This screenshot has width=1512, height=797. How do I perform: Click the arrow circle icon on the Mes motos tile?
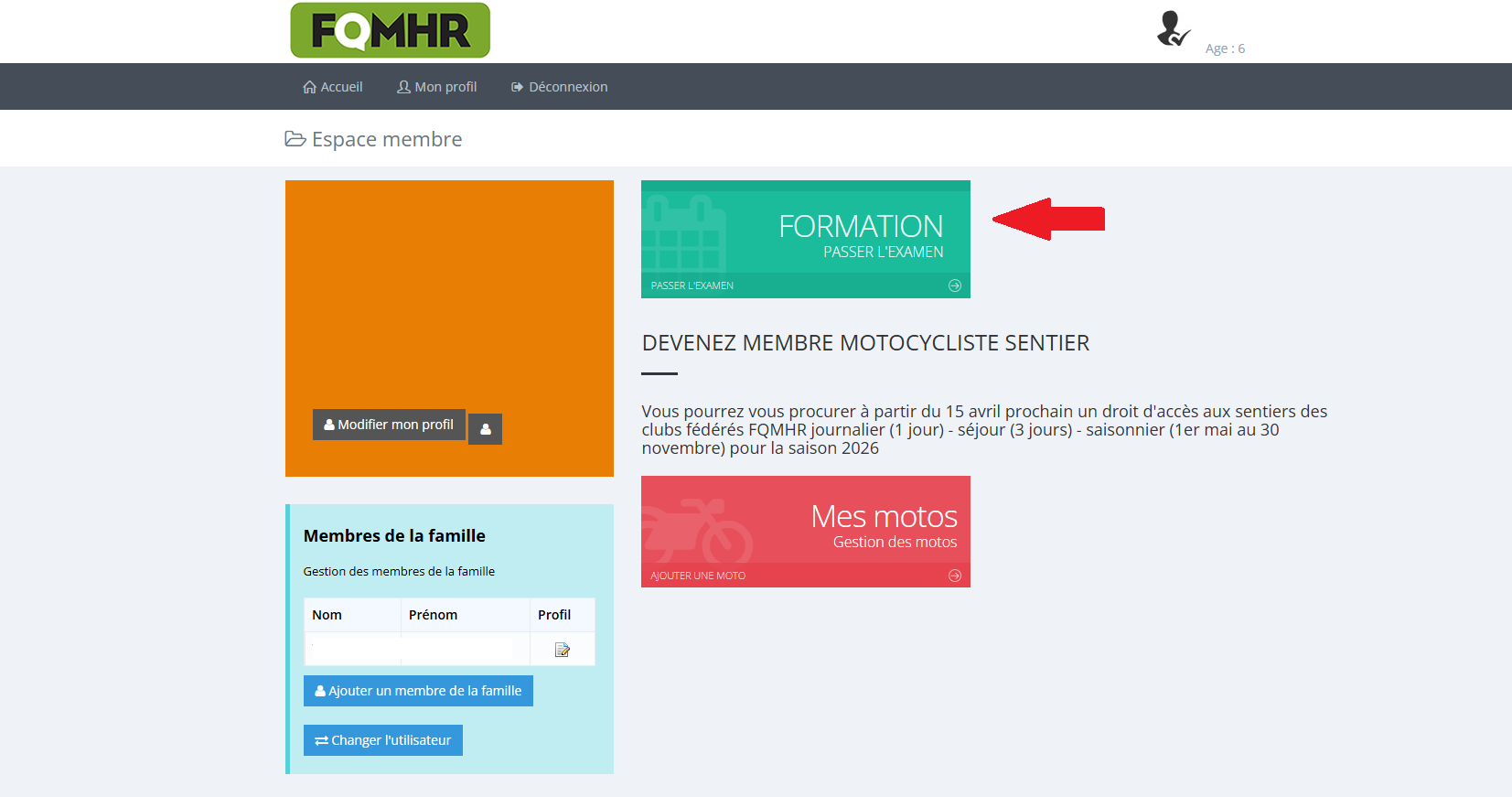tap(955, 576)
